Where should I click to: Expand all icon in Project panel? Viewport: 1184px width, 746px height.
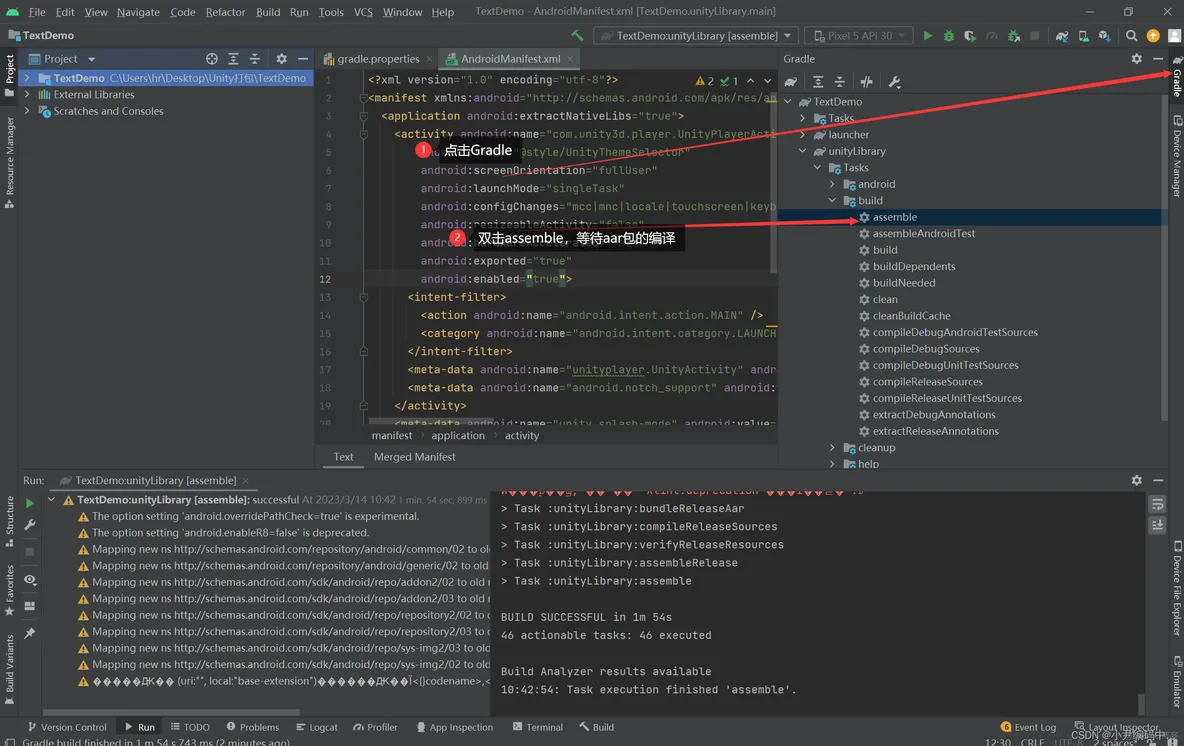233,58
